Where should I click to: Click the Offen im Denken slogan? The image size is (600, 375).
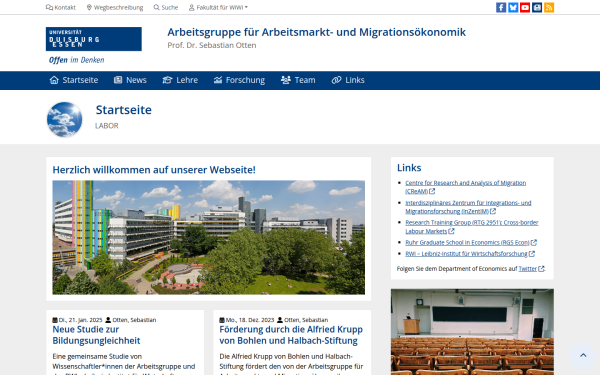tap(76, 60)
